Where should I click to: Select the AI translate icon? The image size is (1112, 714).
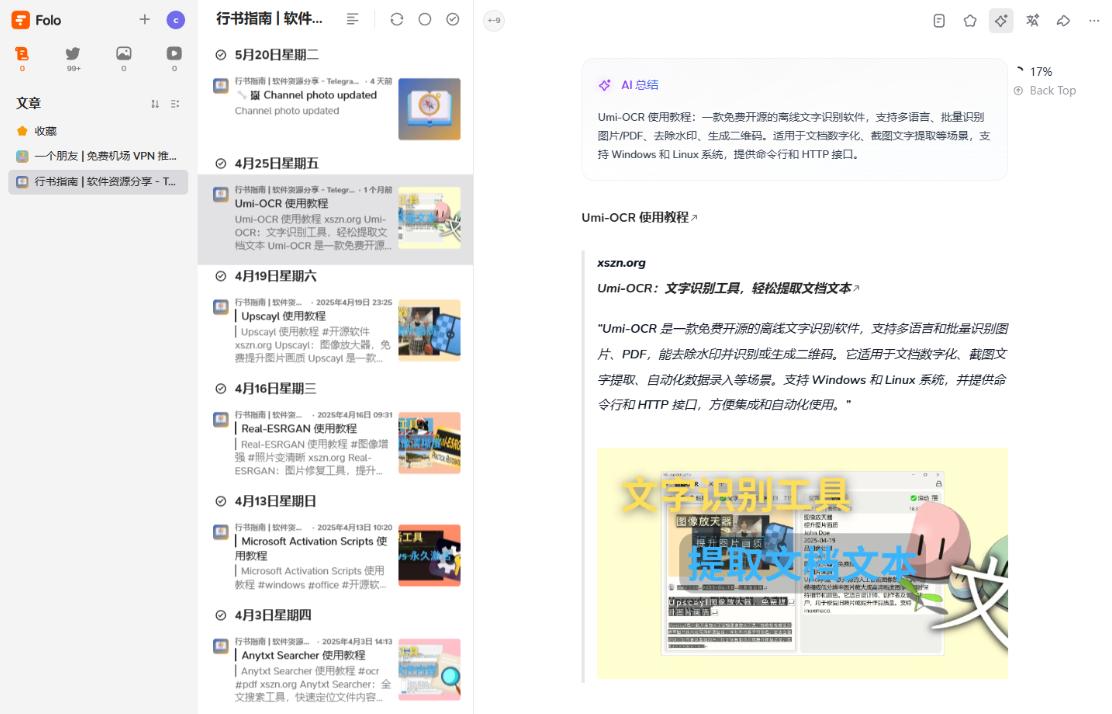pos(1032,20)
